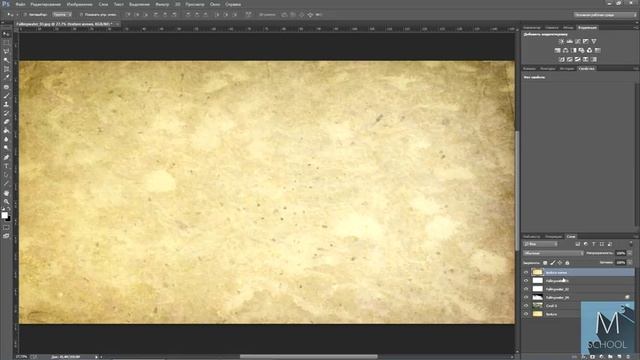This screenshot has width=640, height=360.
Task: Select the Hand tool
Action: (6, 193)
